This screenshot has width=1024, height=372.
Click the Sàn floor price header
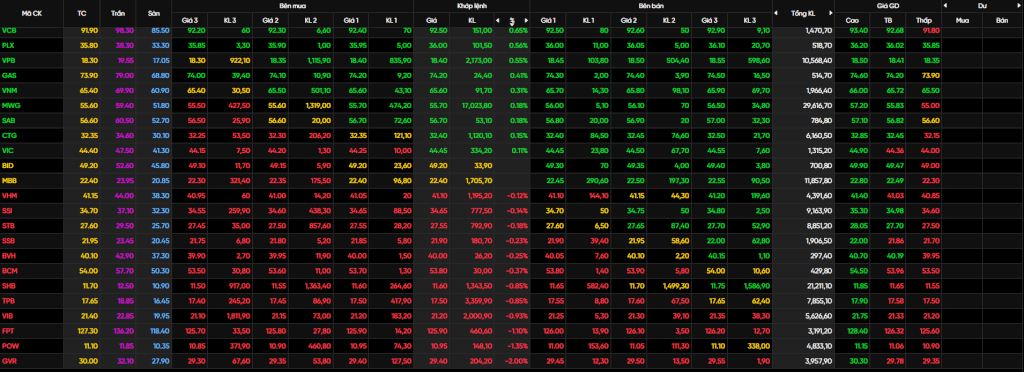tap(154, 12)
